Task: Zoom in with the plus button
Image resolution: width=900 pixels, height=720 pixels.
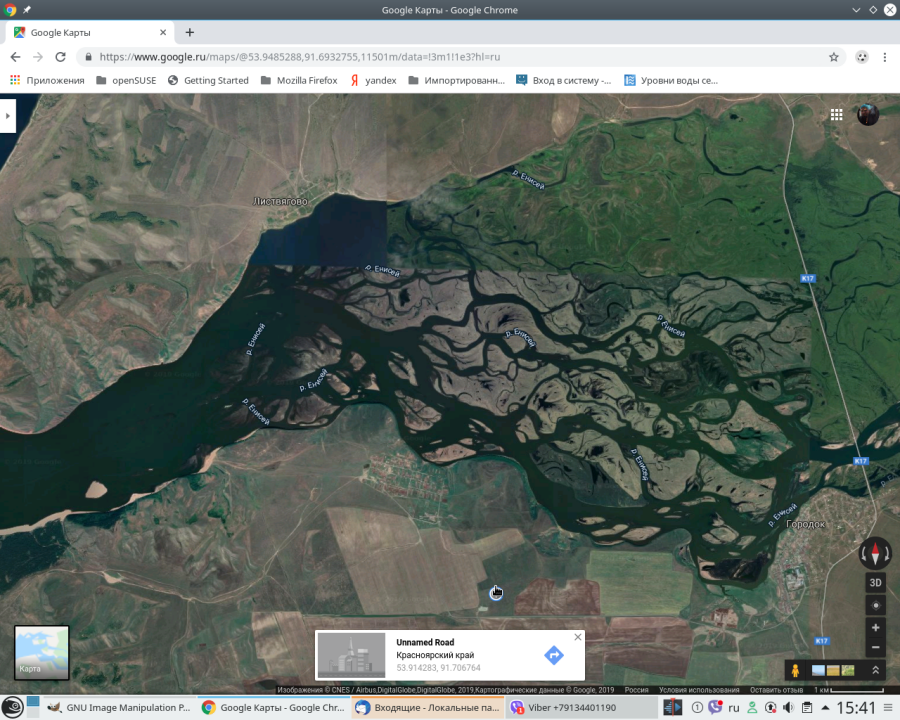Action: click(876, 628)
